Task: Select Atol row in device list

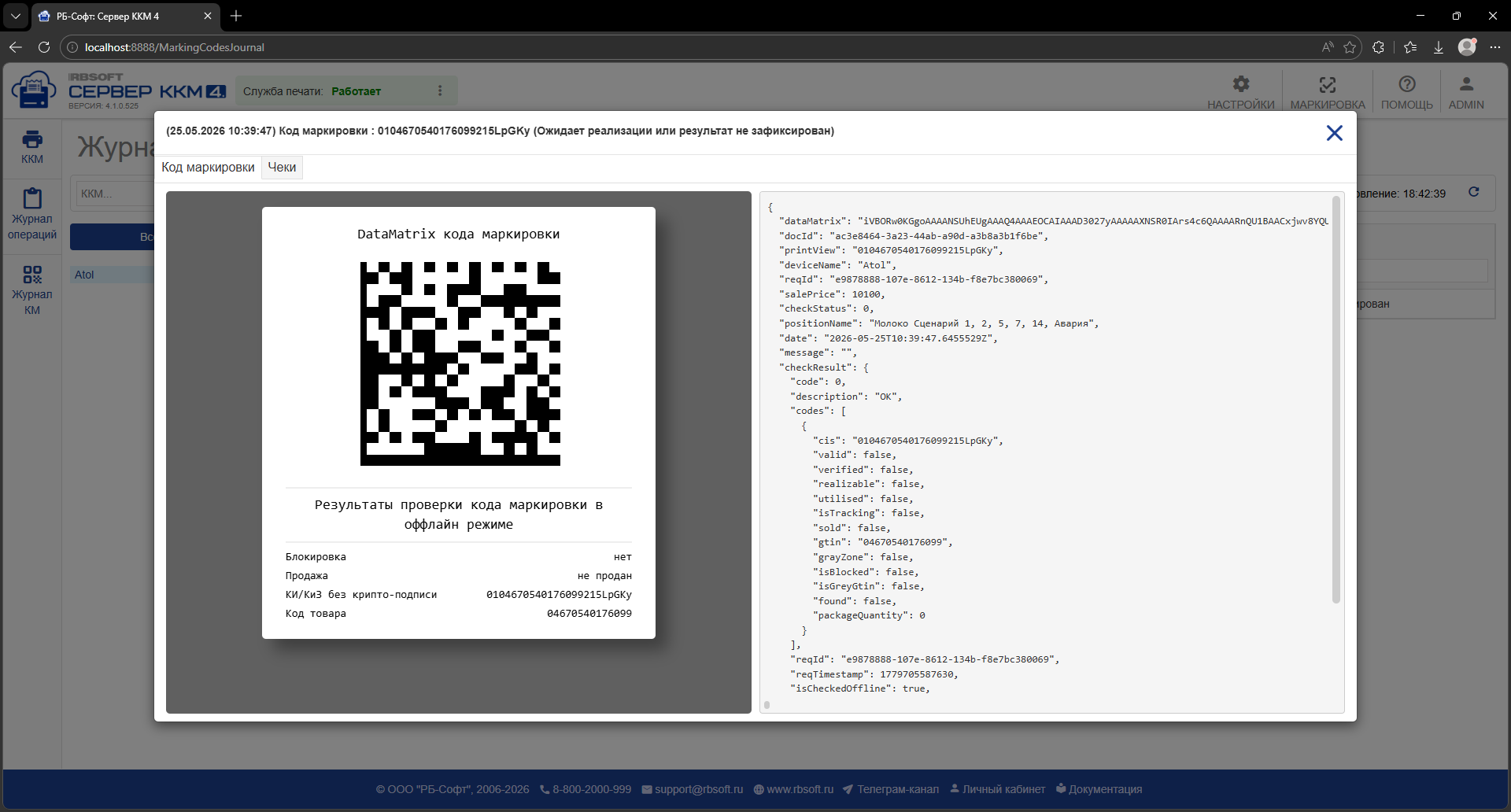Action: pyautogui.click(x=113, y=275)
